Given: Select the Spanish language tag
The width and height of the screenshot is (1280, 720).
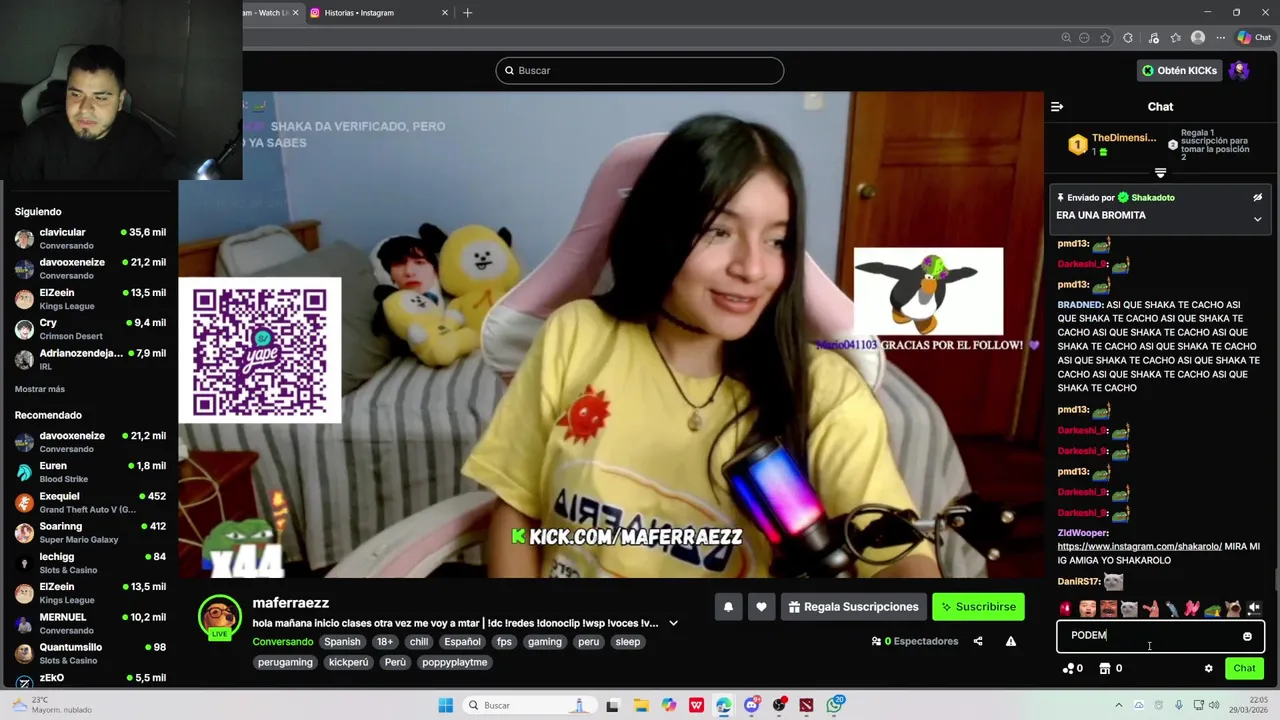Looking at the screenshot, I should (342, 642).
